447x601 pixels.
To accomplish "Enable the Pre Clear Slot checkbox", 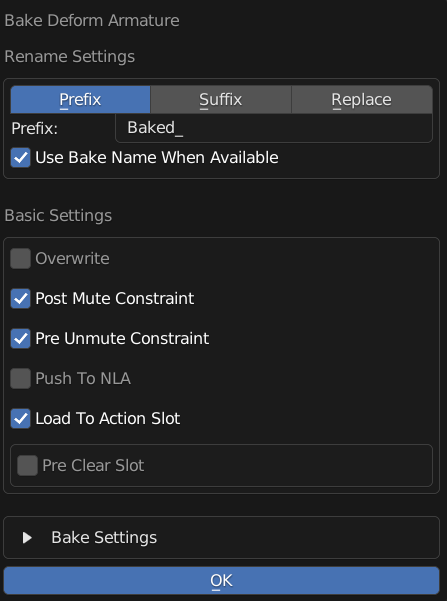I will (28, 465).
